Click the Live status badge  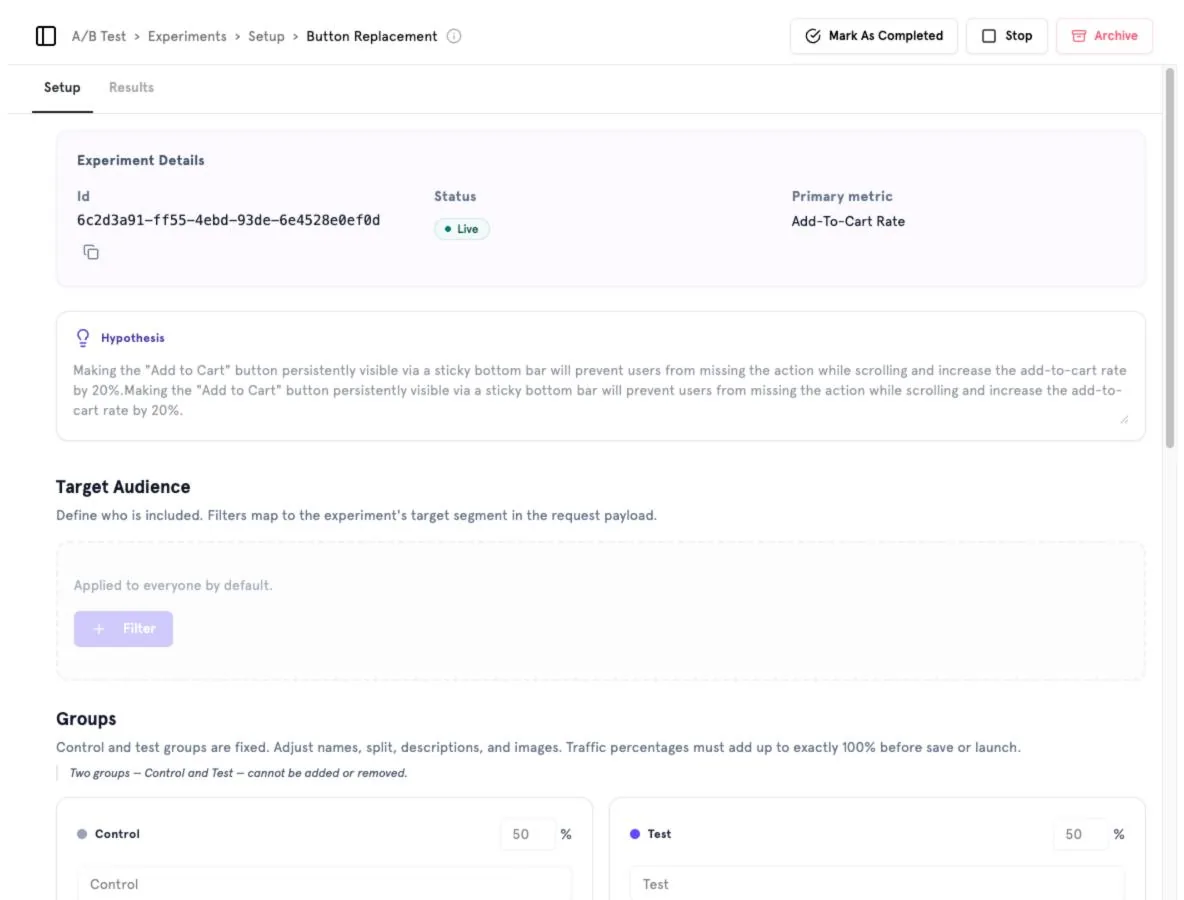(x=461, y=229)
